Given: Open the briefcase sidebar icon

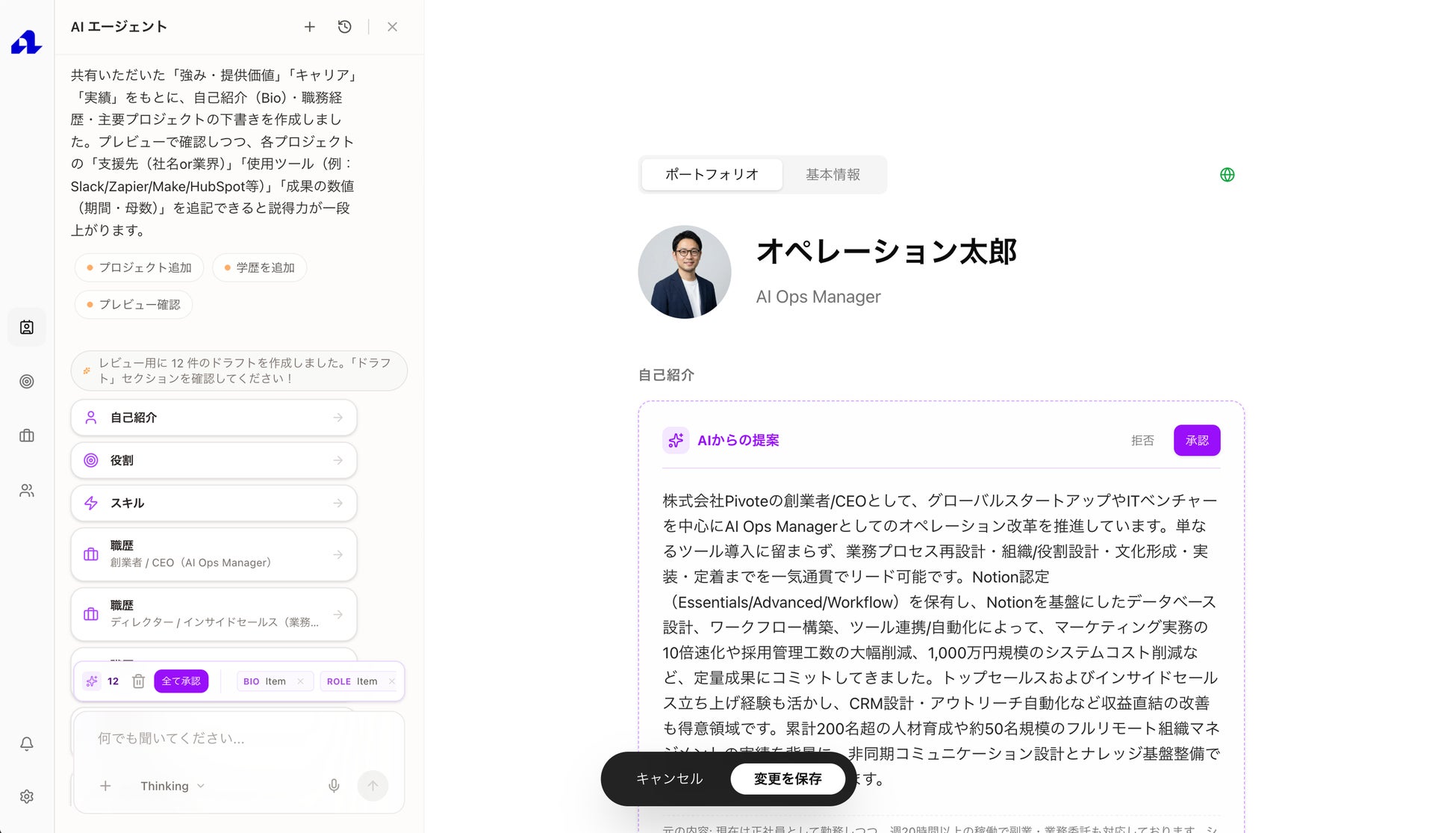Looking at the screenshot, I should coord(27,436).
